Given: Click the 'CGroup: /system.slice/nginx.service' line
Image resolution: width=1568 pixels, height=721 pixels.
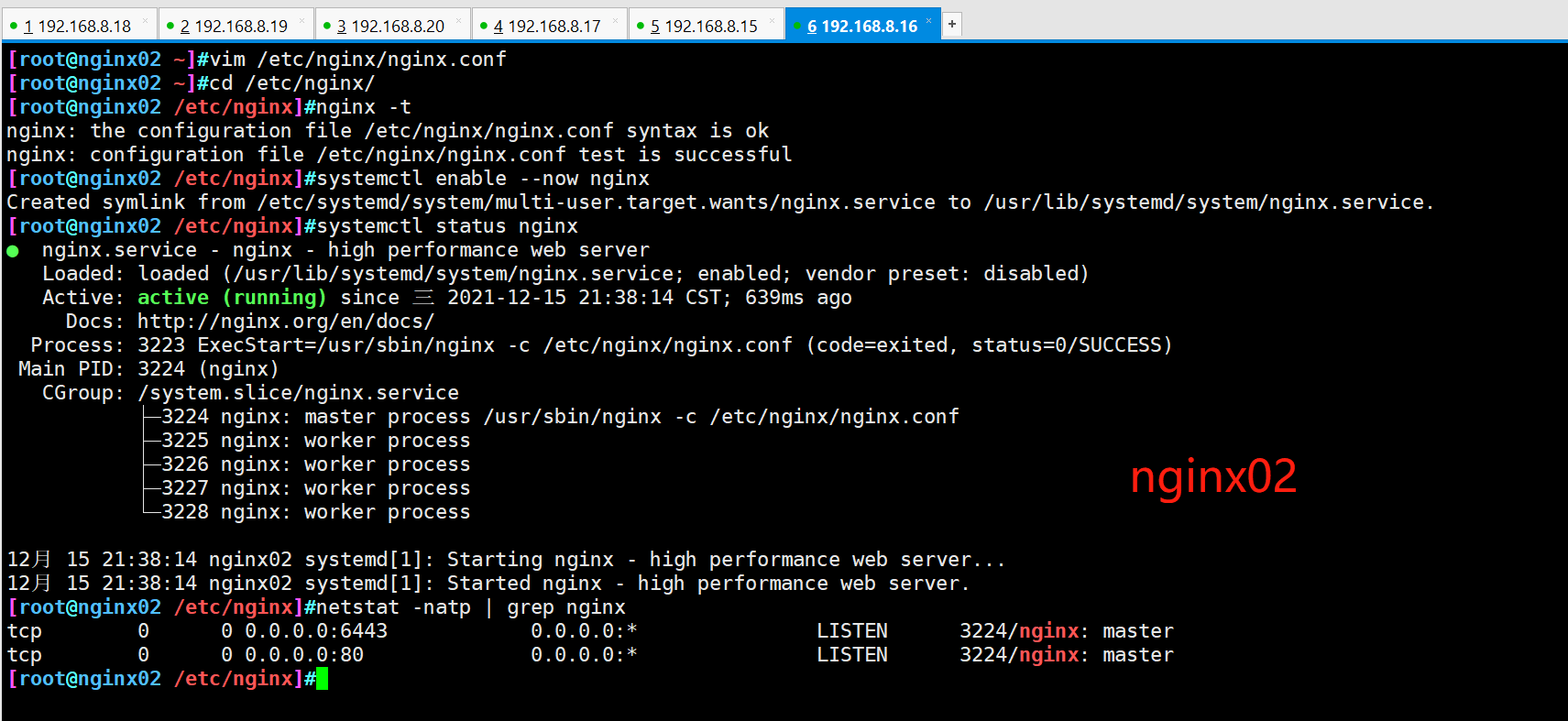Looking at the screenshot, I should click(250, 393).
